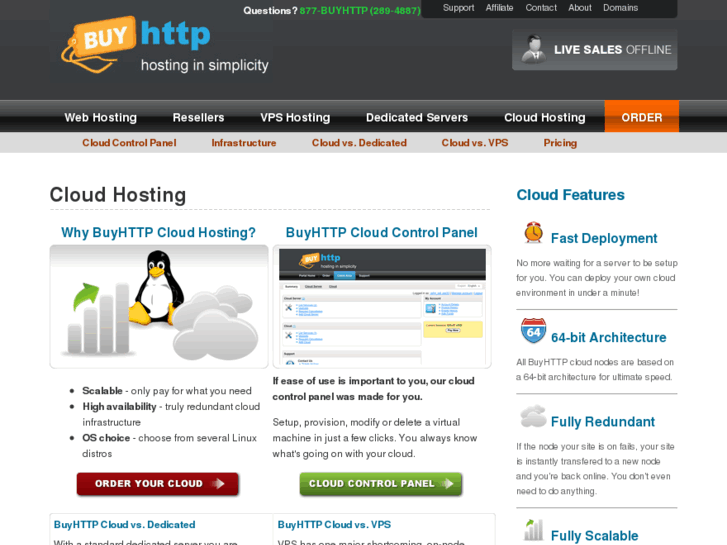Click the red ORDER YOUR CLOUD button
This screenshot has height=545, width=727.
[158, 484]
